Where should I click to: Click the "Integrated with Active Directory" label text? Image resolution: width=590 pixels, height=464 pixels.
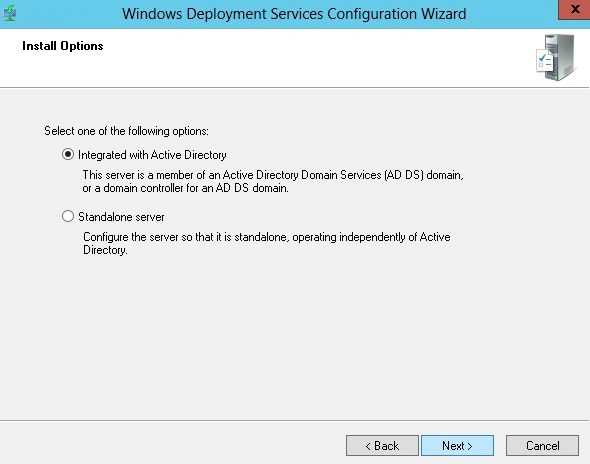coord(152,155)
